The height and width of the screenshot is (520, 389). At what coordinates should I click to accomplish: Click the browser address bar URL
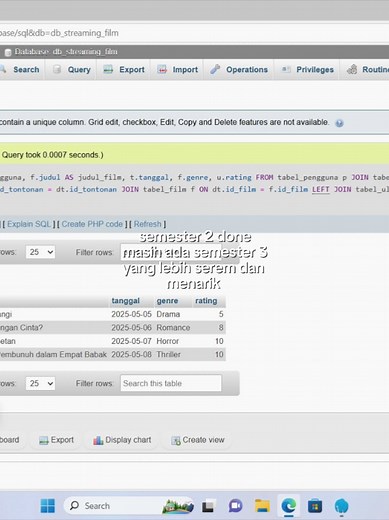point(59,33)
